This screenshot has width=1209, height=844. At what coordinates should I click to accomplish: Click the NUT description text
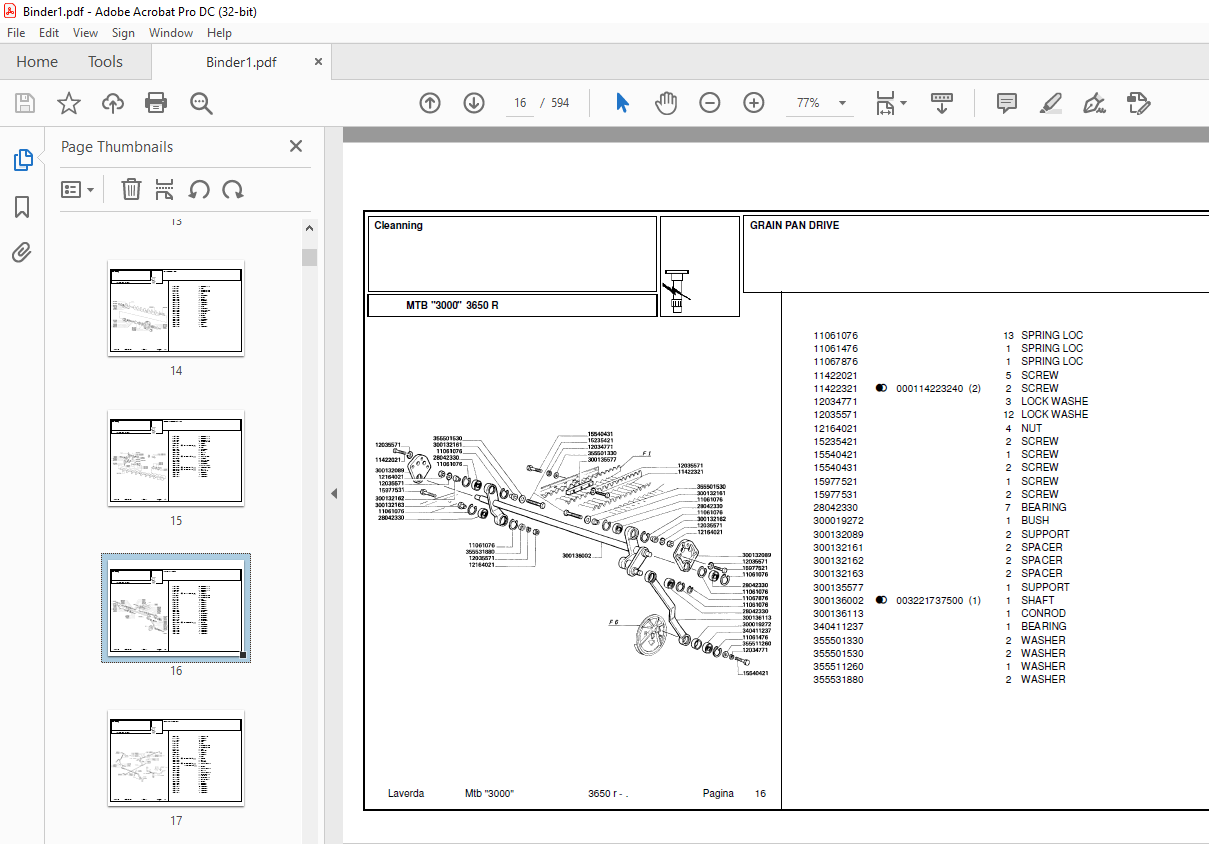coord(1031,429)
